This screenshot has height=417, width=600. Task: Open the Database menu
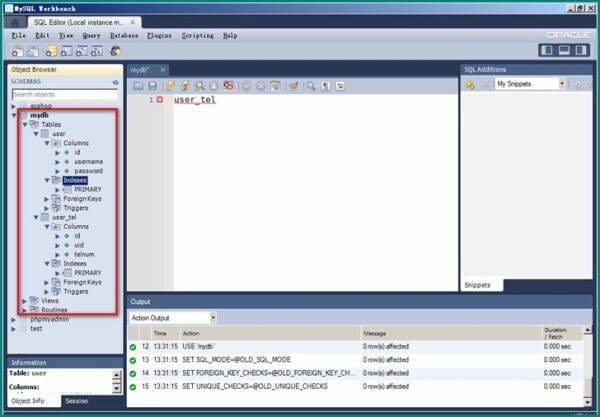pos(124,36)
